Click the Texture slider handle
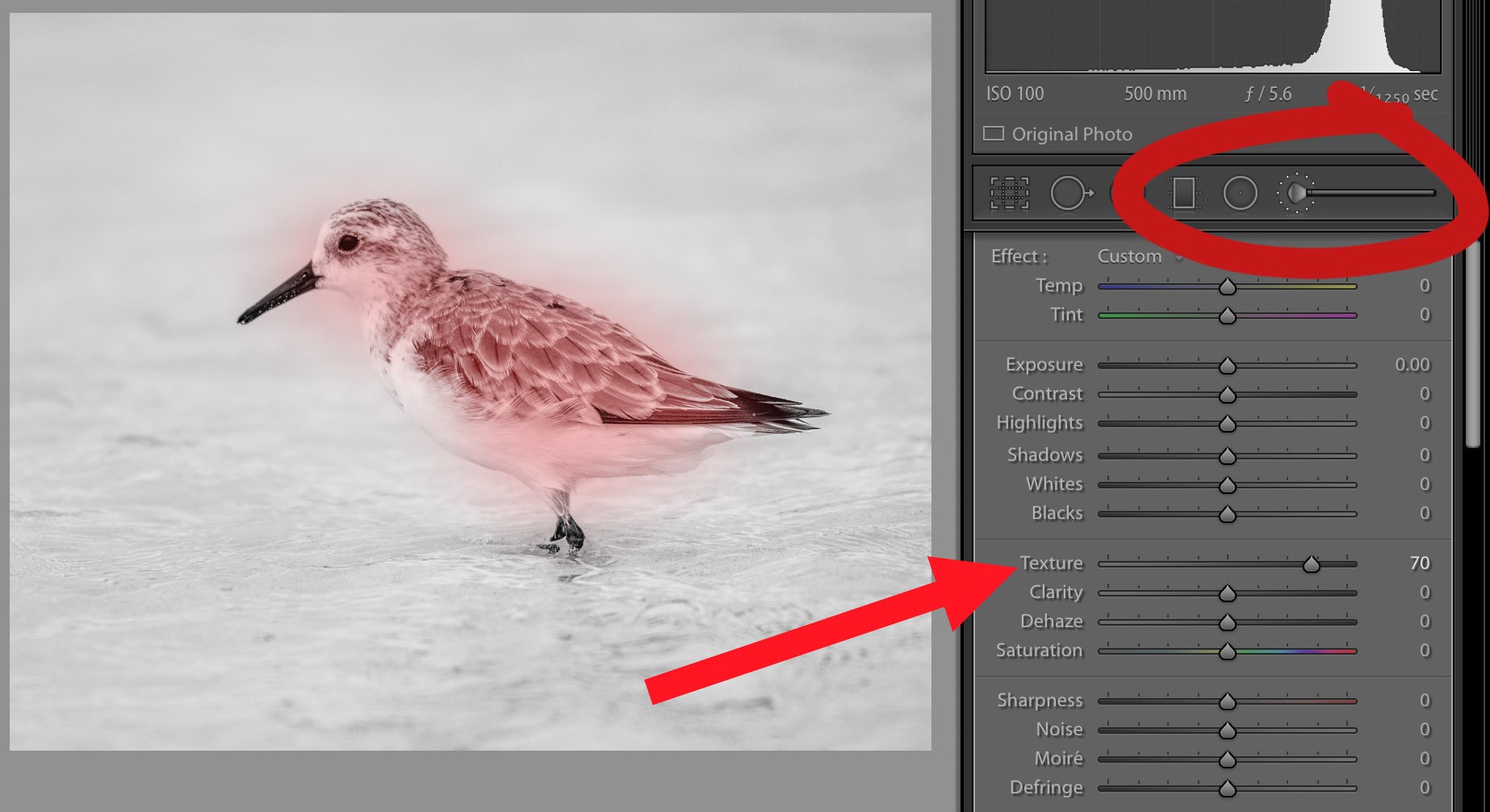This screenshot has width=1490, height=812. pos(1312,564)
